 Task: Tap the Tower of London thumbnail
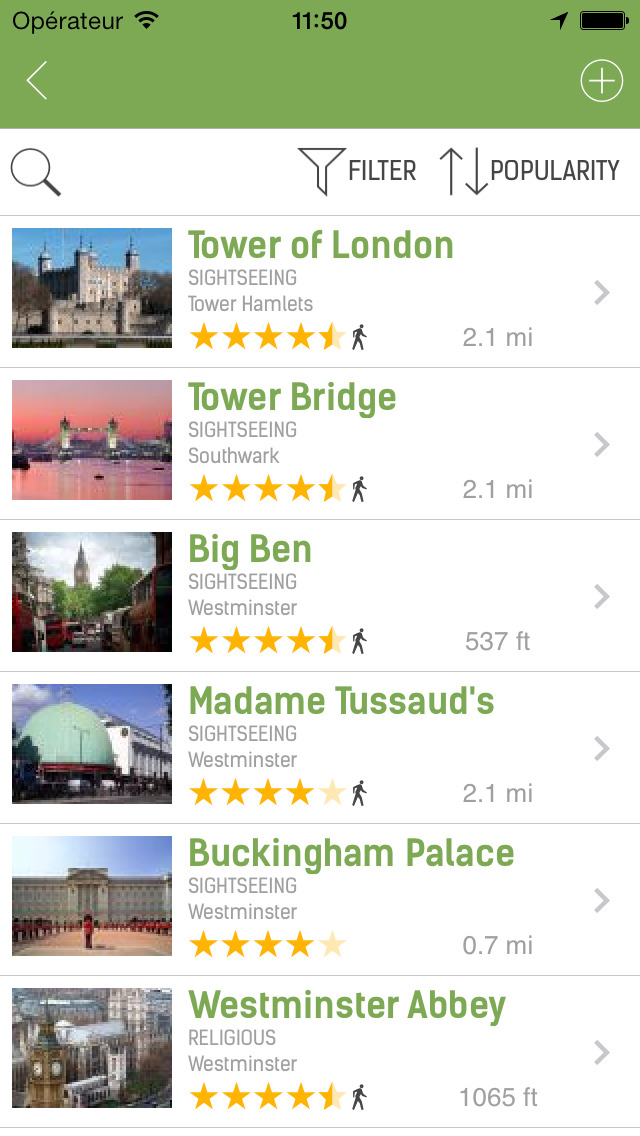pos(92,288)
